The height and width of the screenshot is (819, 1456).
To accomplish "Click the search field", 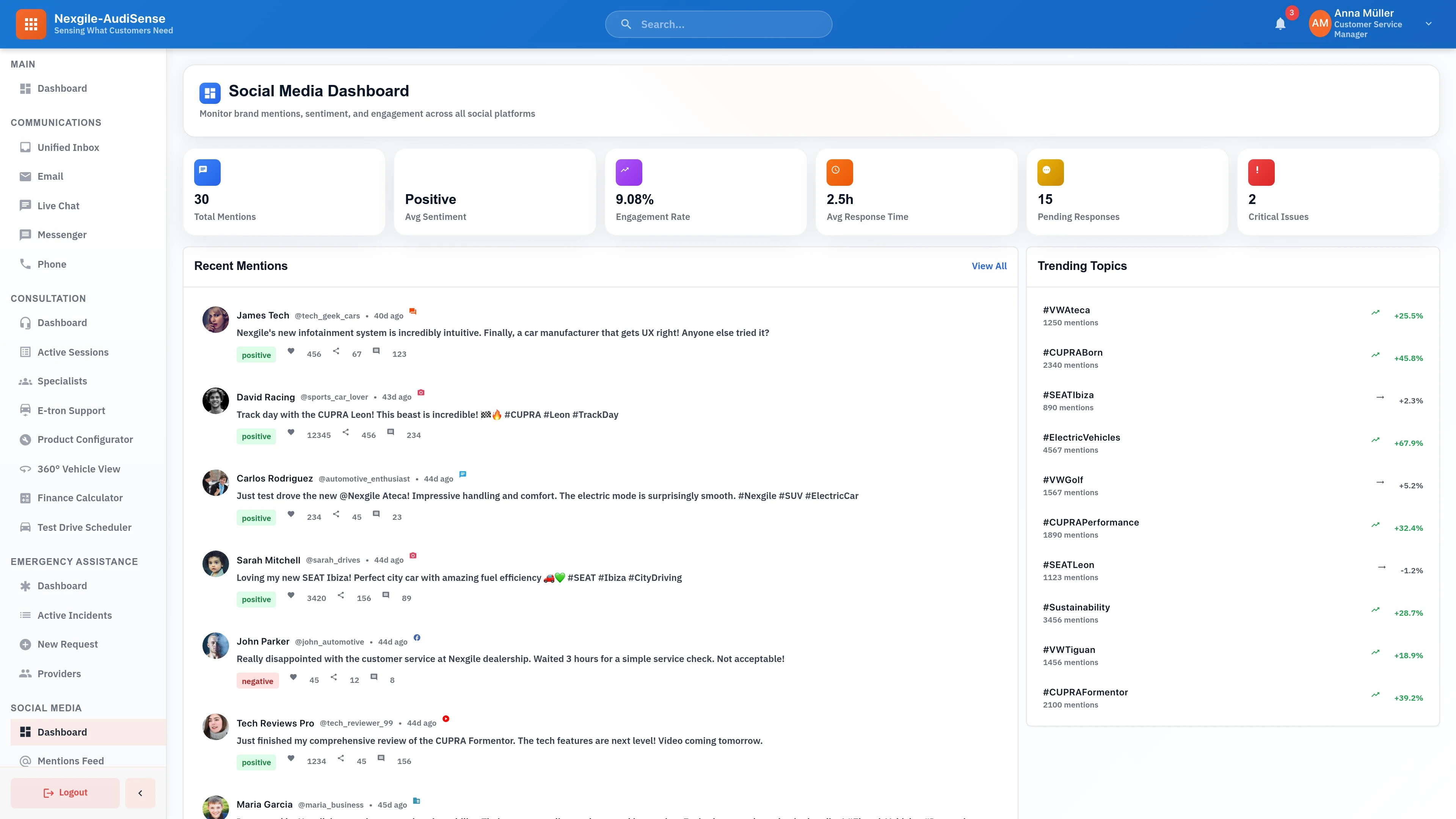I will 719,24.
